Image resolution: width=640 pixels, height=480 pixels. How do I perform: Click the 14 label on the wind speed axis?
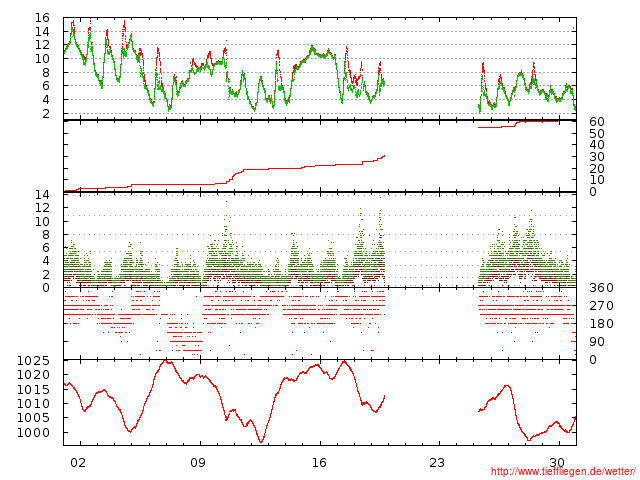pyautogui.click(x=42, y=195)
